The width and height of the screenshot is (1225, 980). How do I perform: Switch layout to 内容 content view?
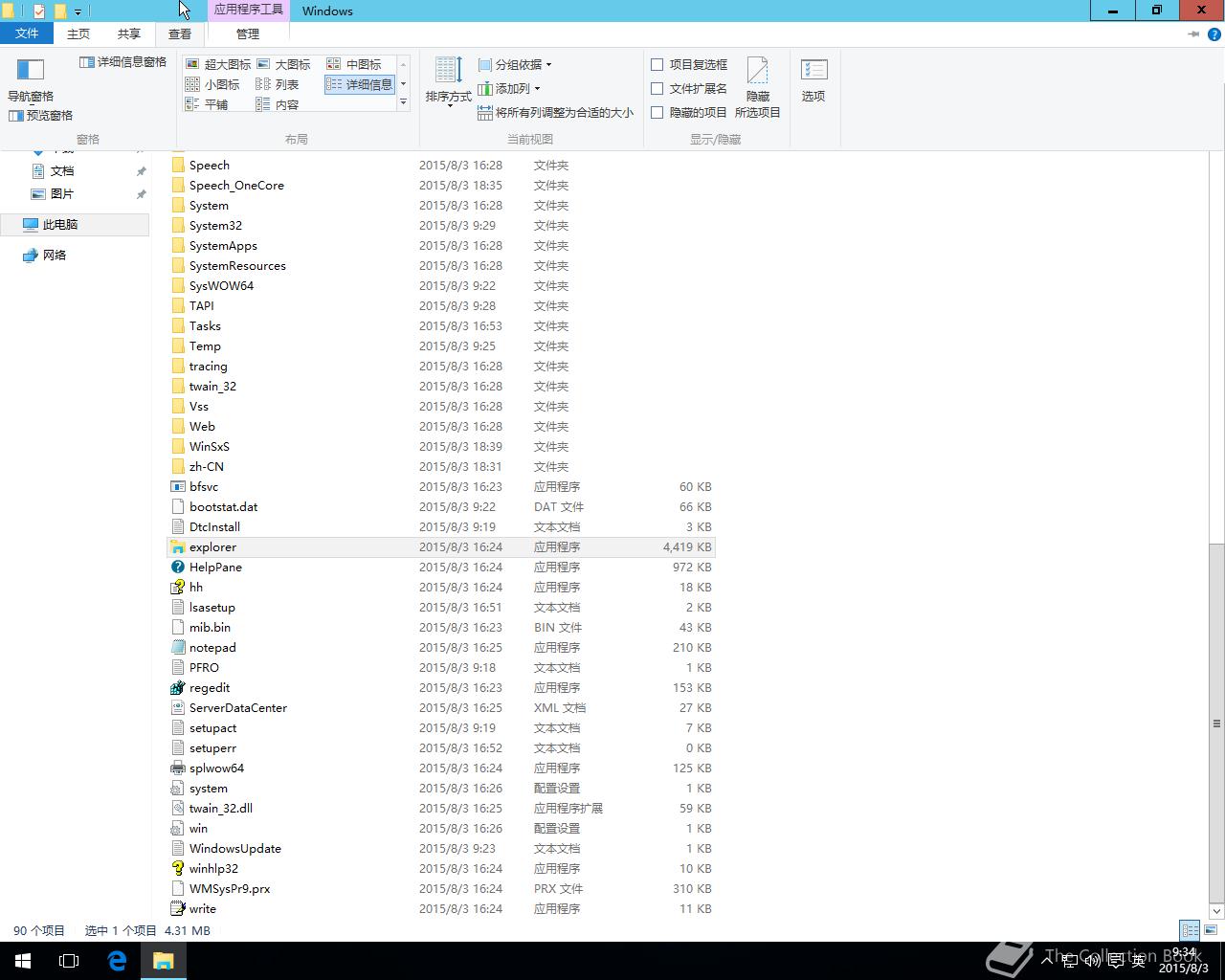(278, 104)
